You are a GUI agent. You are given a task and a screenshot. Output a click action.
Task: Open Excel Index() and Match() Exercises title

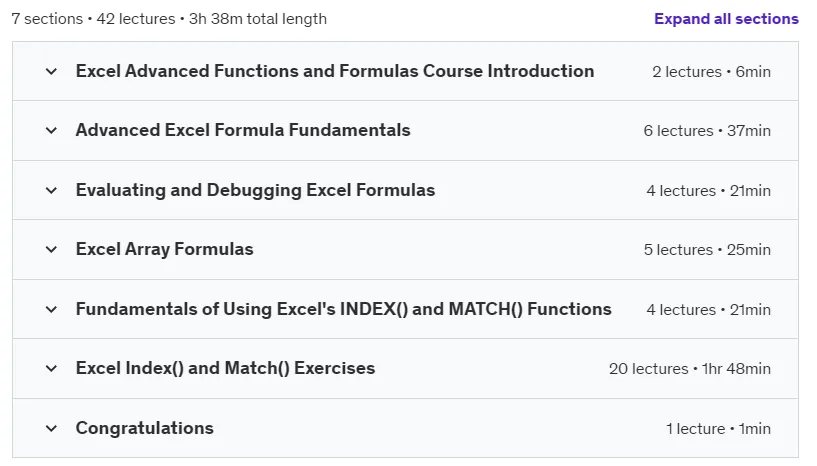point(226,368)
